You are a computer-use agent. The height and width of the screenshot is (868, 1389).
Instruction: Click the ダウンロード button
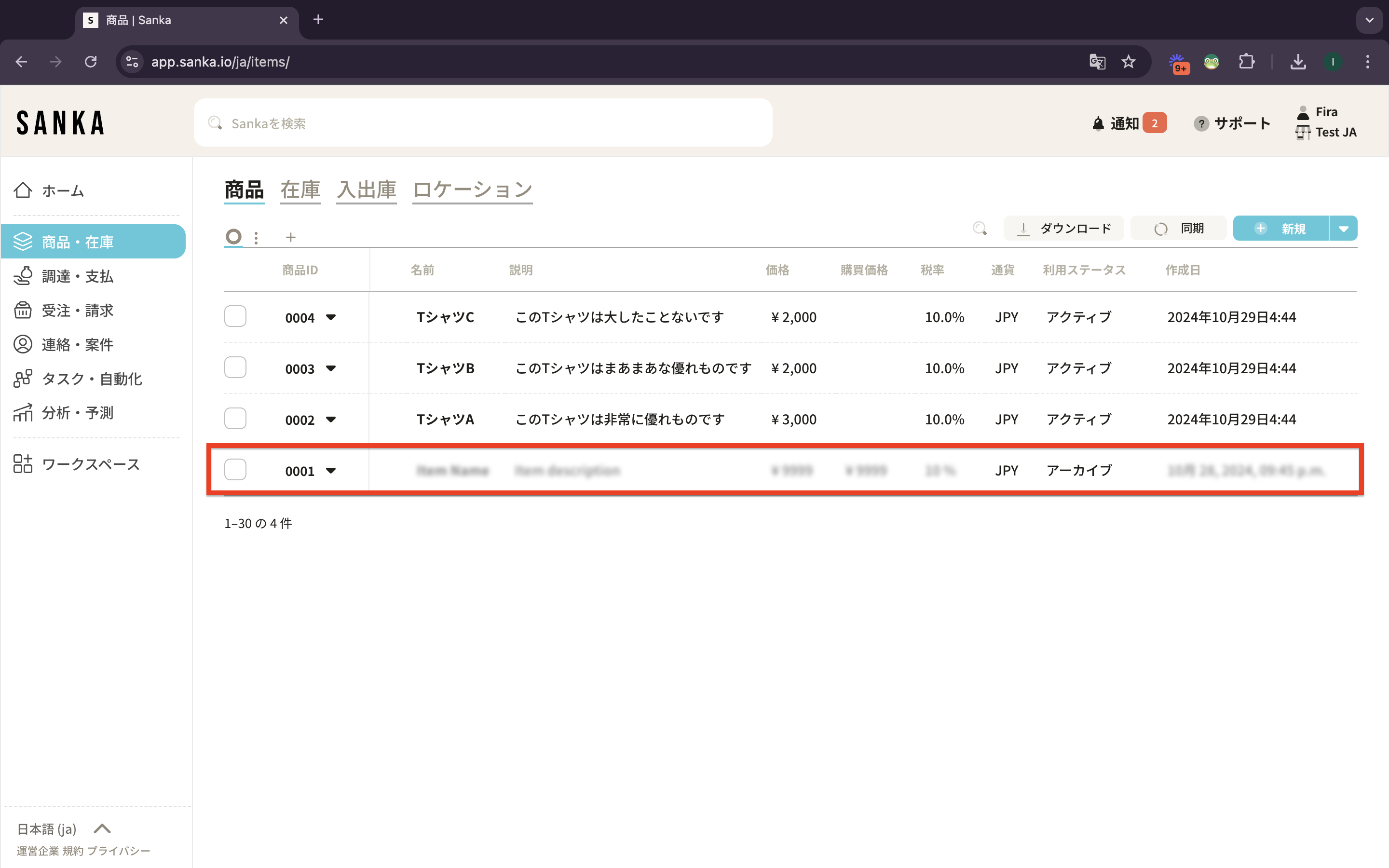[x=1063, y=229]
